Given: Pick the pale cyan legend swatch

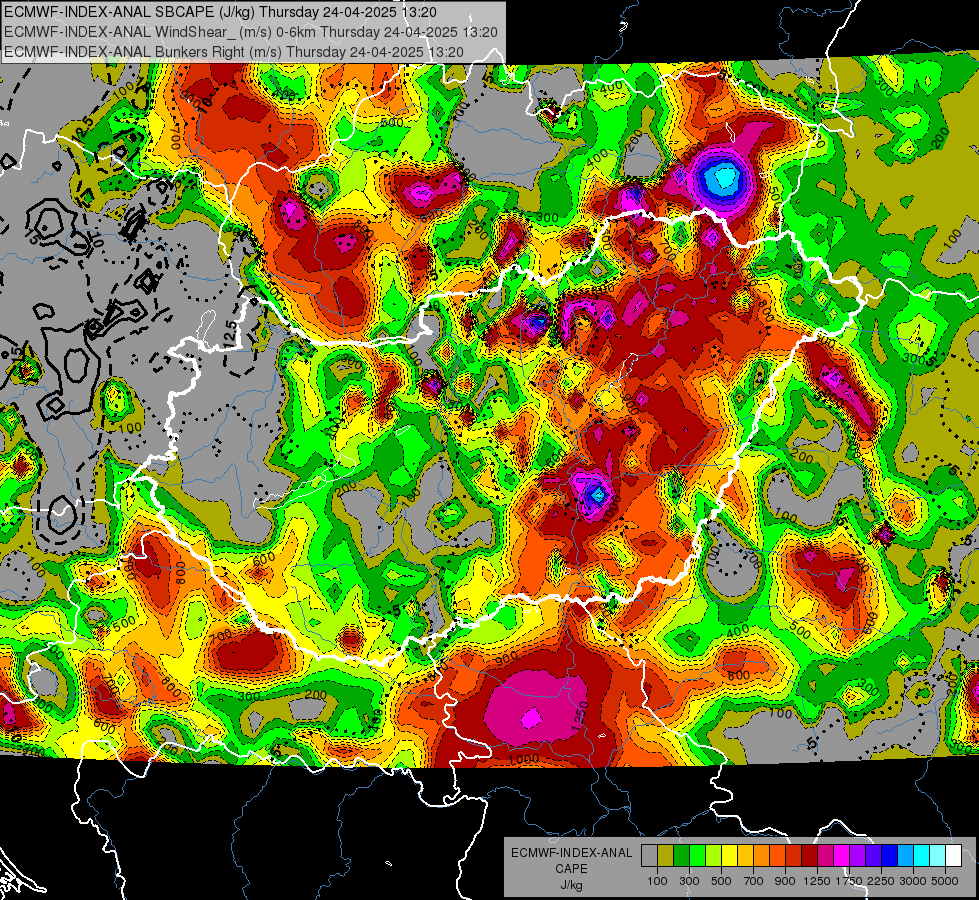Looking at the screenshot, I should 937,856.
